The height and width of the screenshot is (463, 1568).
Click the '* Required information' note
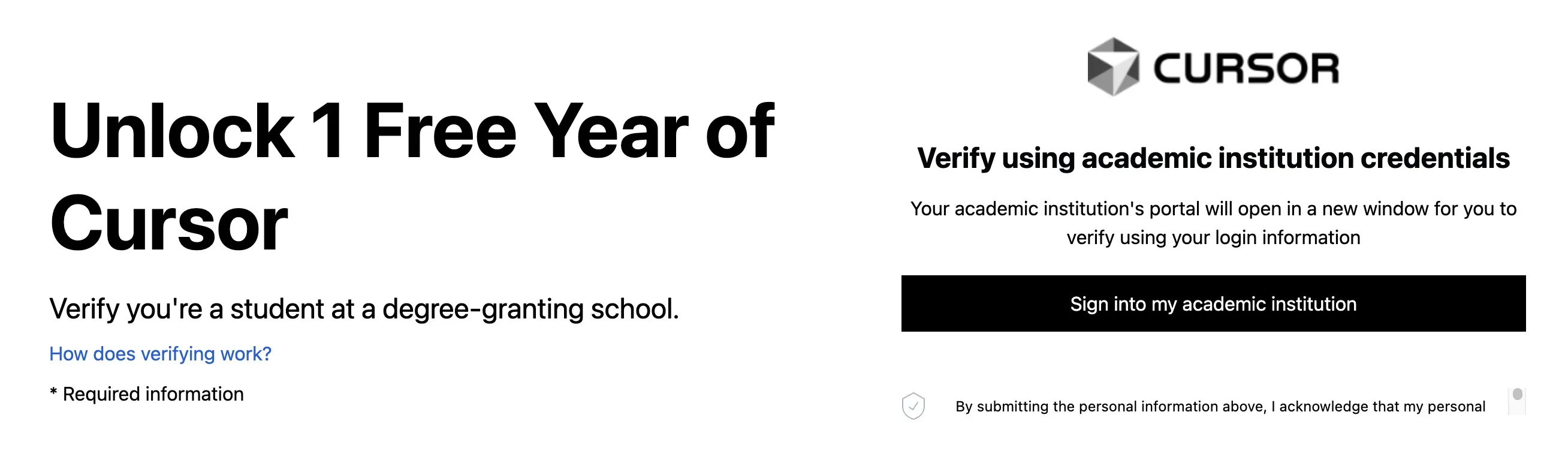click(x=147, y=394)
